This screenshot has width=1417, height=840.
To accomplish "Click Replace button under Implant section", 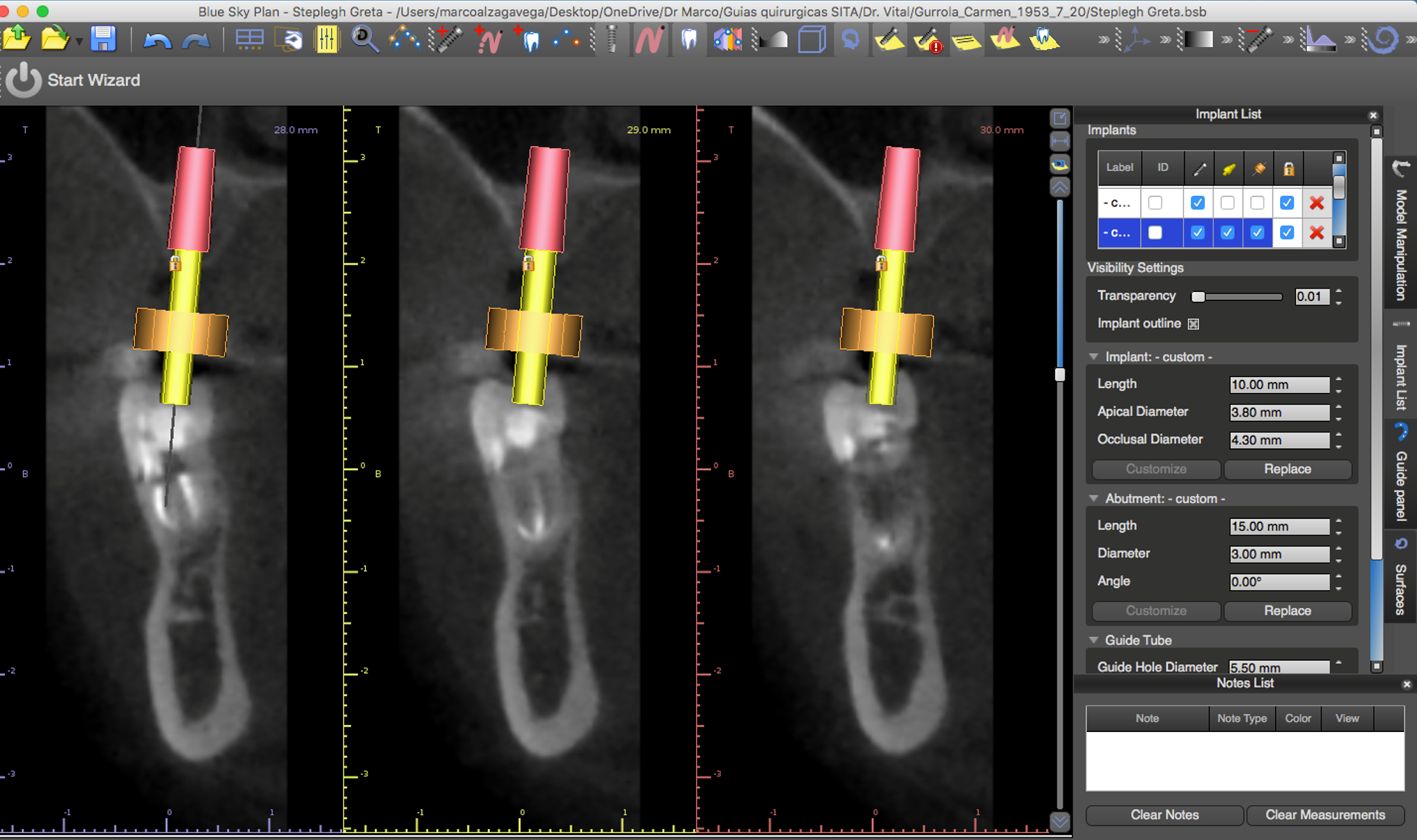I will click(1288, 469).
